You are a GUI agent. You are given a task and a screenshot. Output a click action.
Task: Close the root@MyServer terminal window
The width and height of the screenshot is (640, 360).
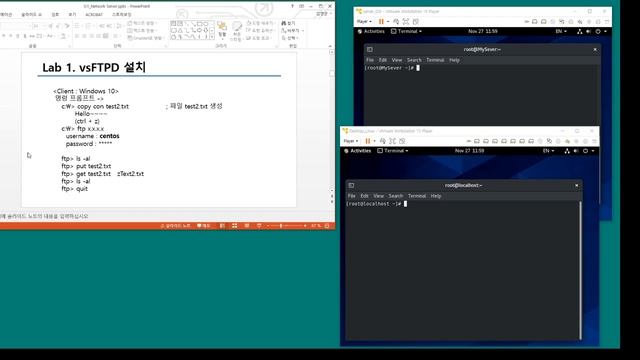point(595,49)
